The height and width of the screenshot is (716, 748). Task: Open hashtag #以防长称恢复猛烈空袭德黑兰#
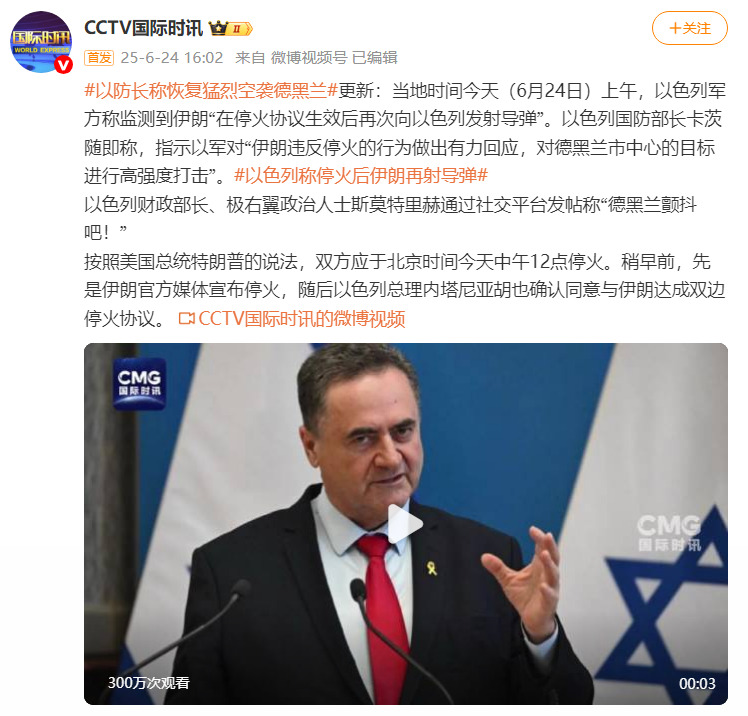click(211, 90)
